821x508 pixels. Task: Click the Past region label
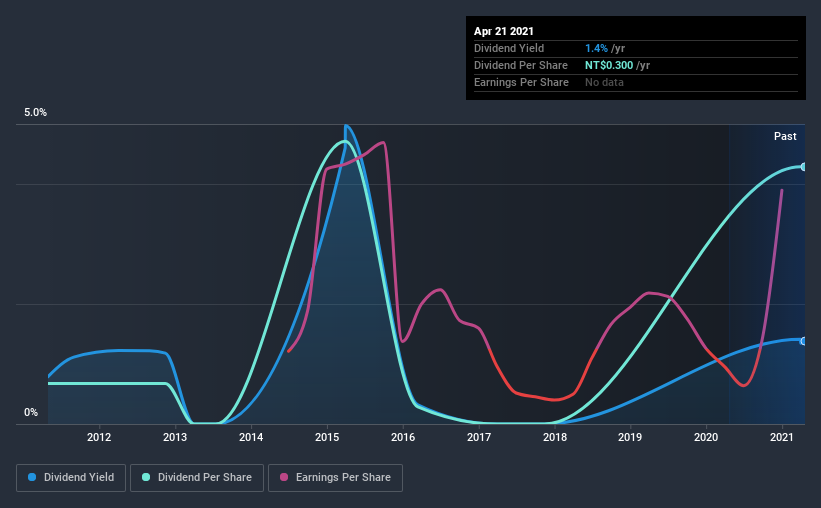pos(785,136)
